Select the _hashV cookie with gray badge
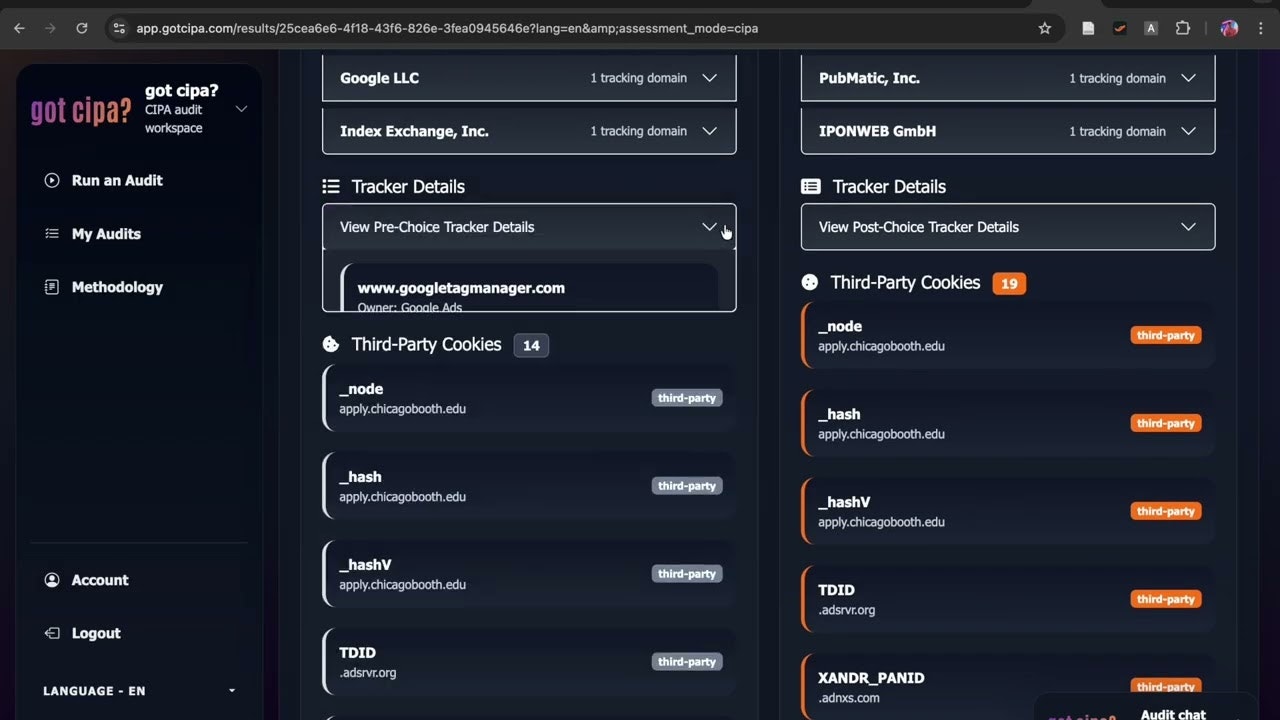Image resolution: width=1280 pixels, height=720 pixels. (529, 574)
